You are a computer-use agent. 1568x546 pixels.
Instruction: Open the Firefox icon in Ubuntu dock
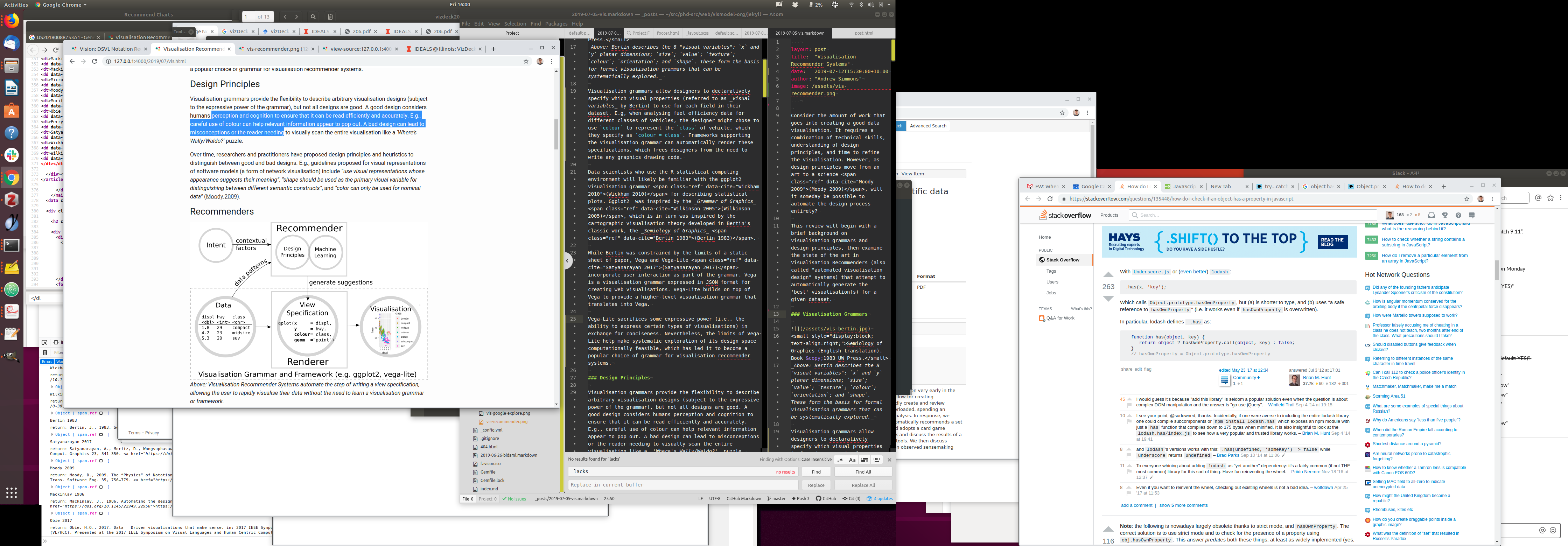tap(12, 21)
